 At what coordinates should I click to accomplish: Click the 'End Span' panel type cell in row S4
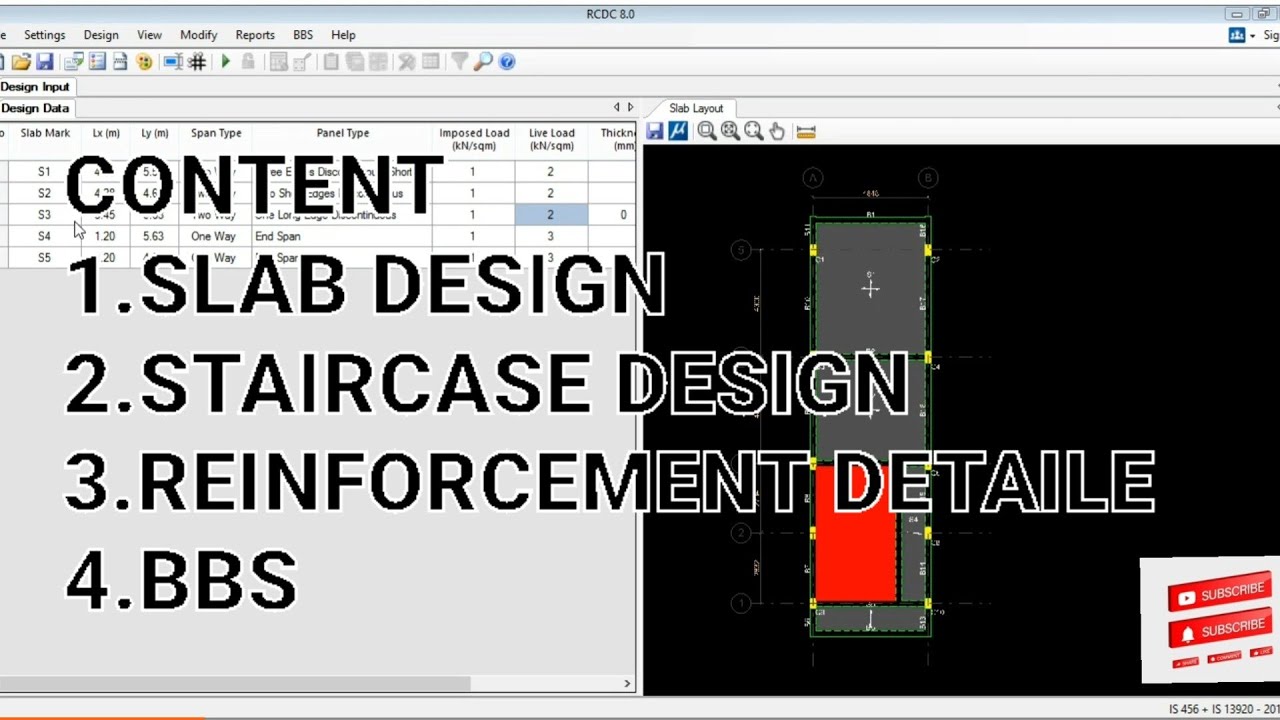(342, 237)
